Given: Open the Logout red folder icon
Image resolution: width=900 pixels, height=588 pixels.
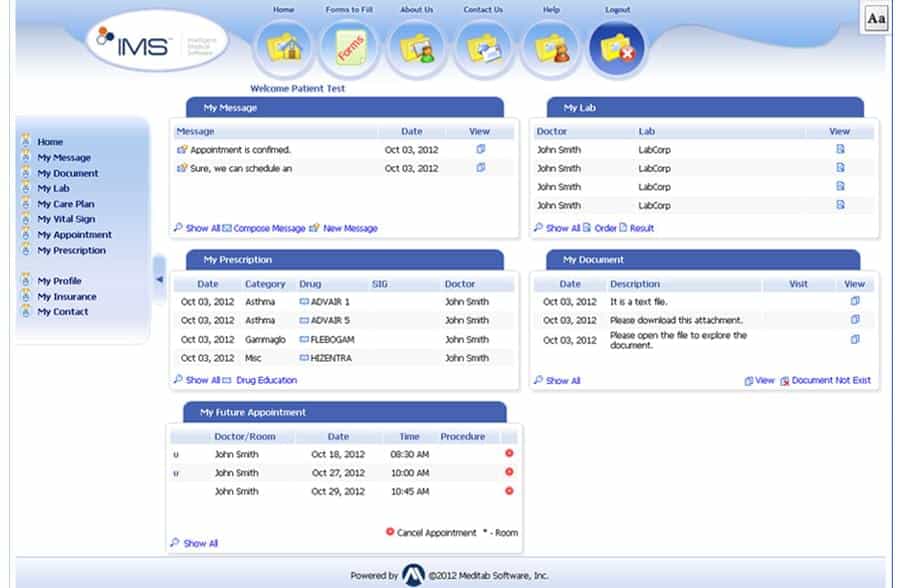Looking at the screenshot, I should (x=617, y=47).
